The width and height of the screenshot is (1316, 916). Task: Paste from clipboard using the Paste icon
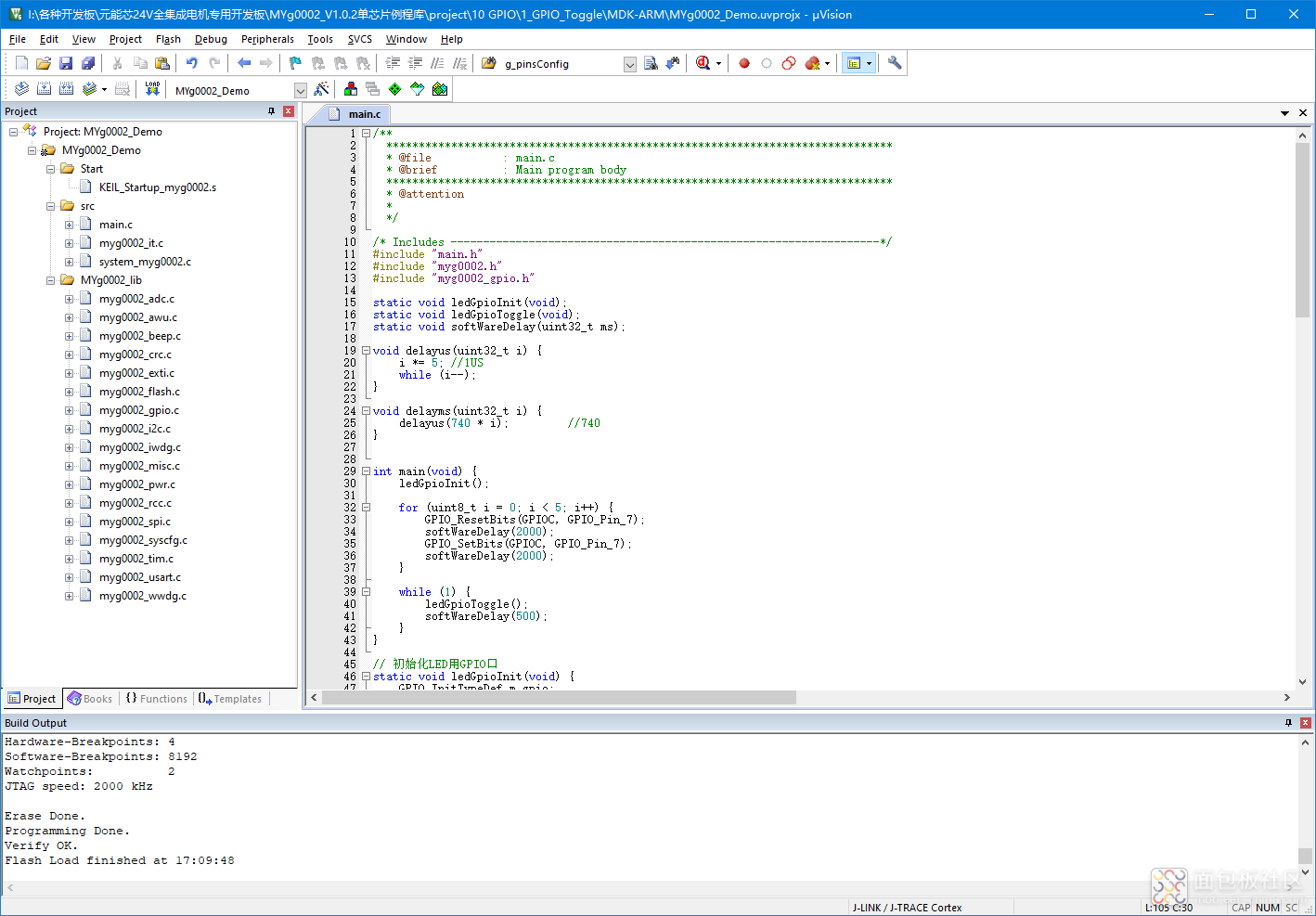(162, 63)
